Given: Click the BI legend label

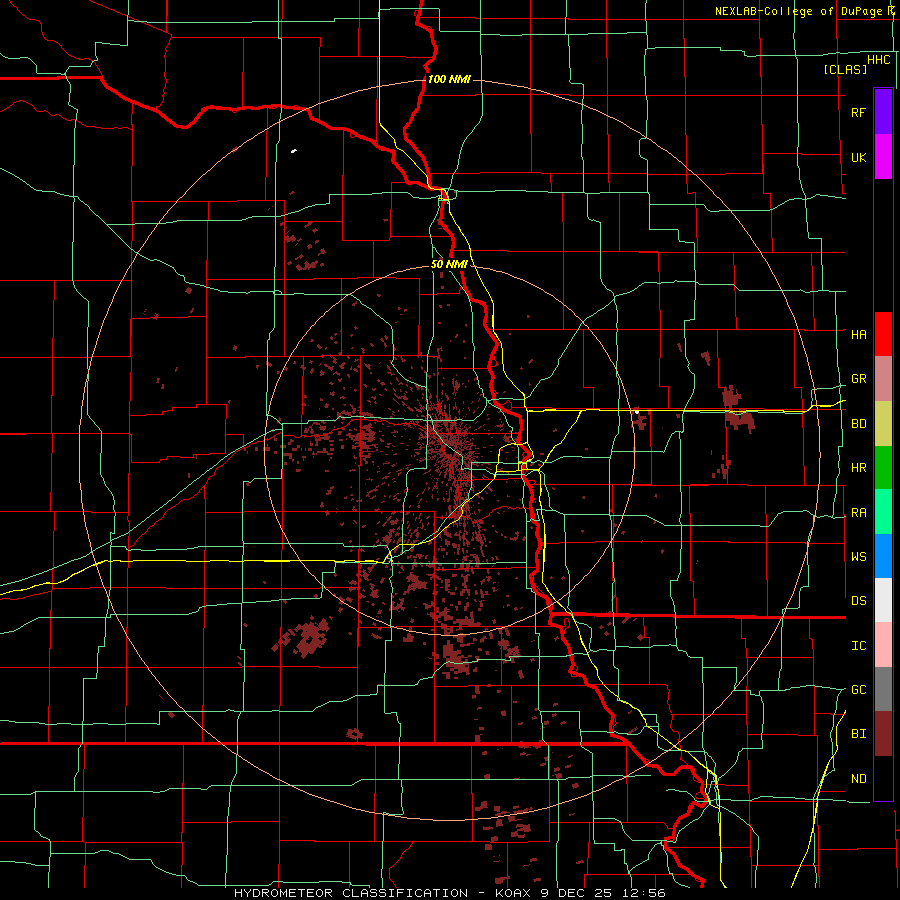Looking at the screenshot, I should coord(858,734).
